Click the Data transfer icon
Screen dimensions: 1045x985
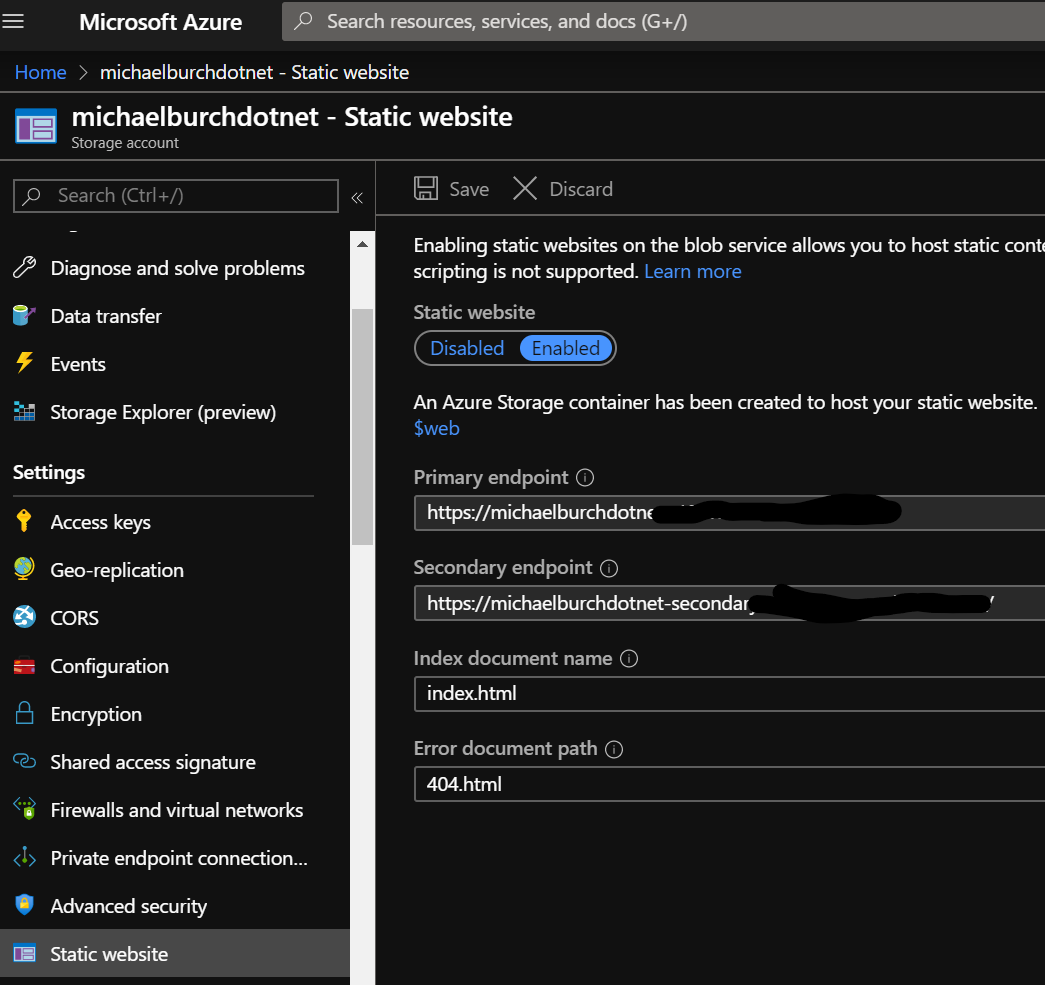tap(25, 315)
